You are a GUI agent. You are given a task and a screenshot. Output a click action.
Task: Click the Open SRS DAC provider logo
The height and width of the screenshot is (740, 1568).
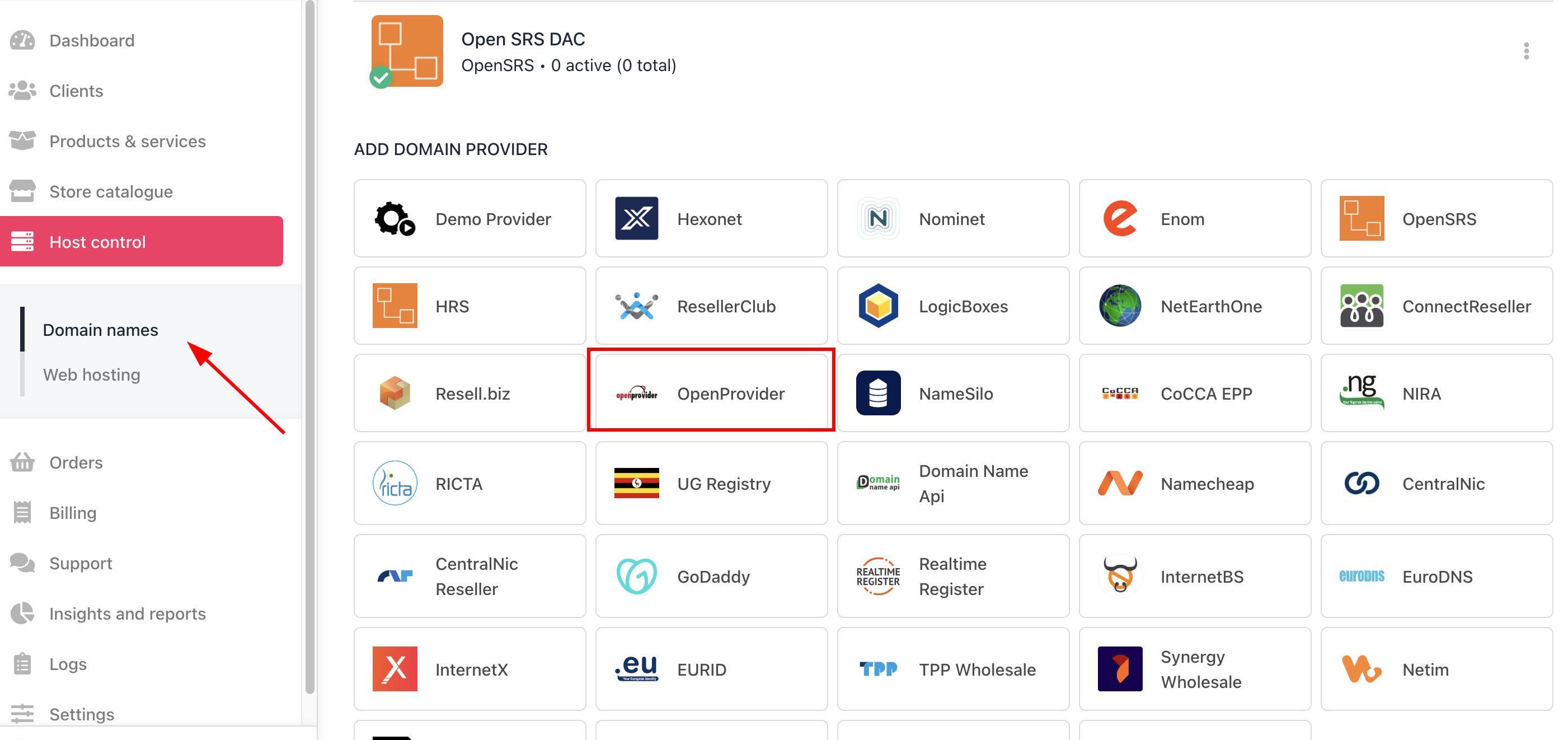tap(407, 51)
